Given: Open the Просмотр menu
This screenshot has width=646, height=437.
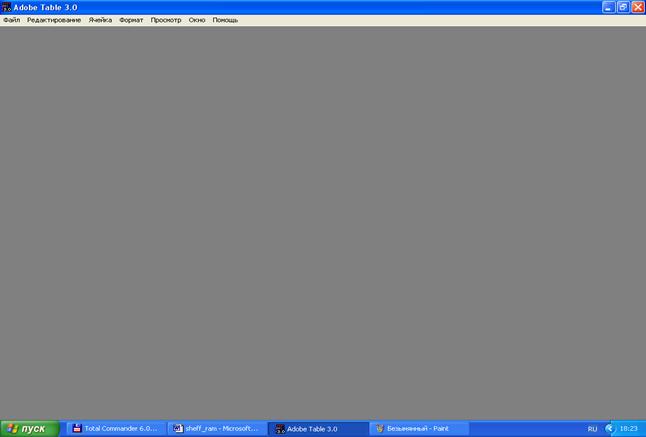Looking at the screenshot, I should 166,20.
